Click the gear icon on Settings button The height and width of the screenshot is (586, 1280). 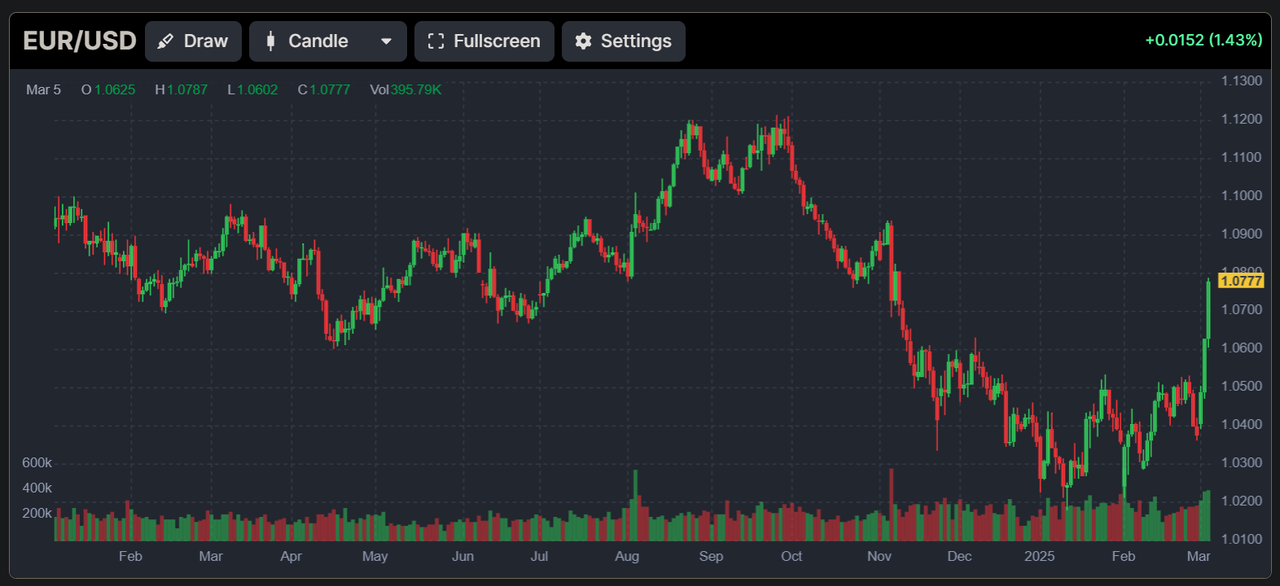583,41
